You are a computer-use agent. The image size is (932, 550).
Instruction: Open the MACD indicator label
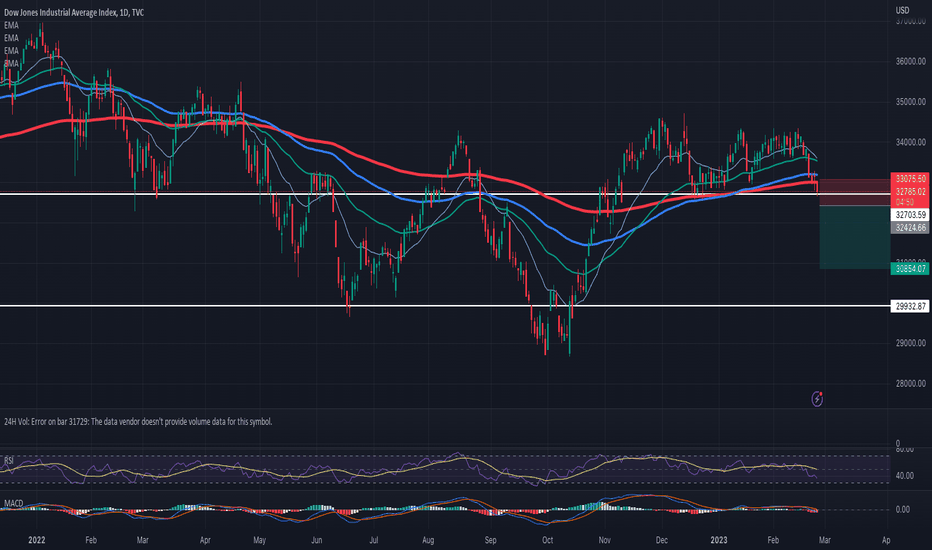[x=14, y=503]
